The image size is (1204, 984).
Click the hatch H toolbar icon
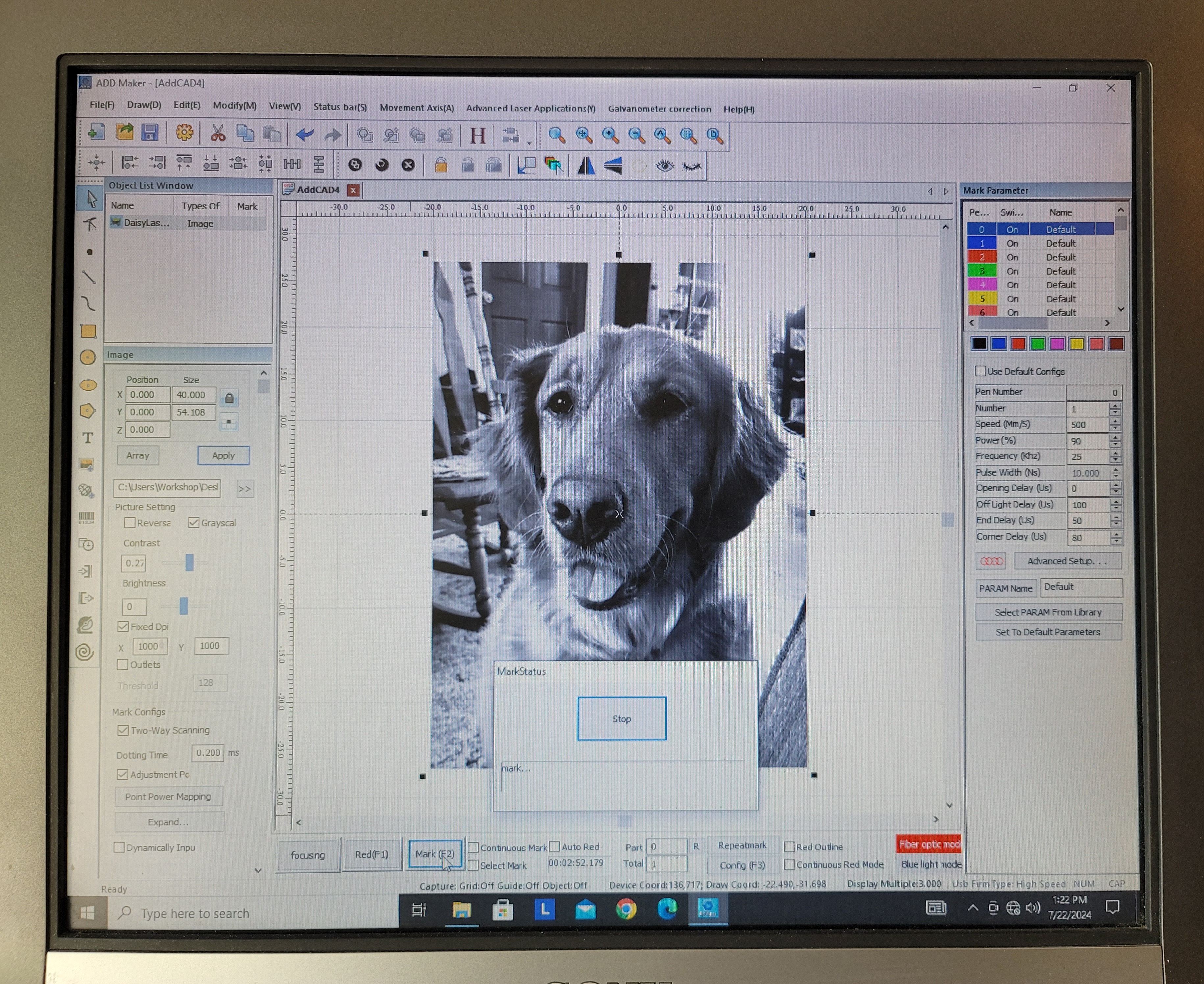pyautogui.click(x=478, y=135)
